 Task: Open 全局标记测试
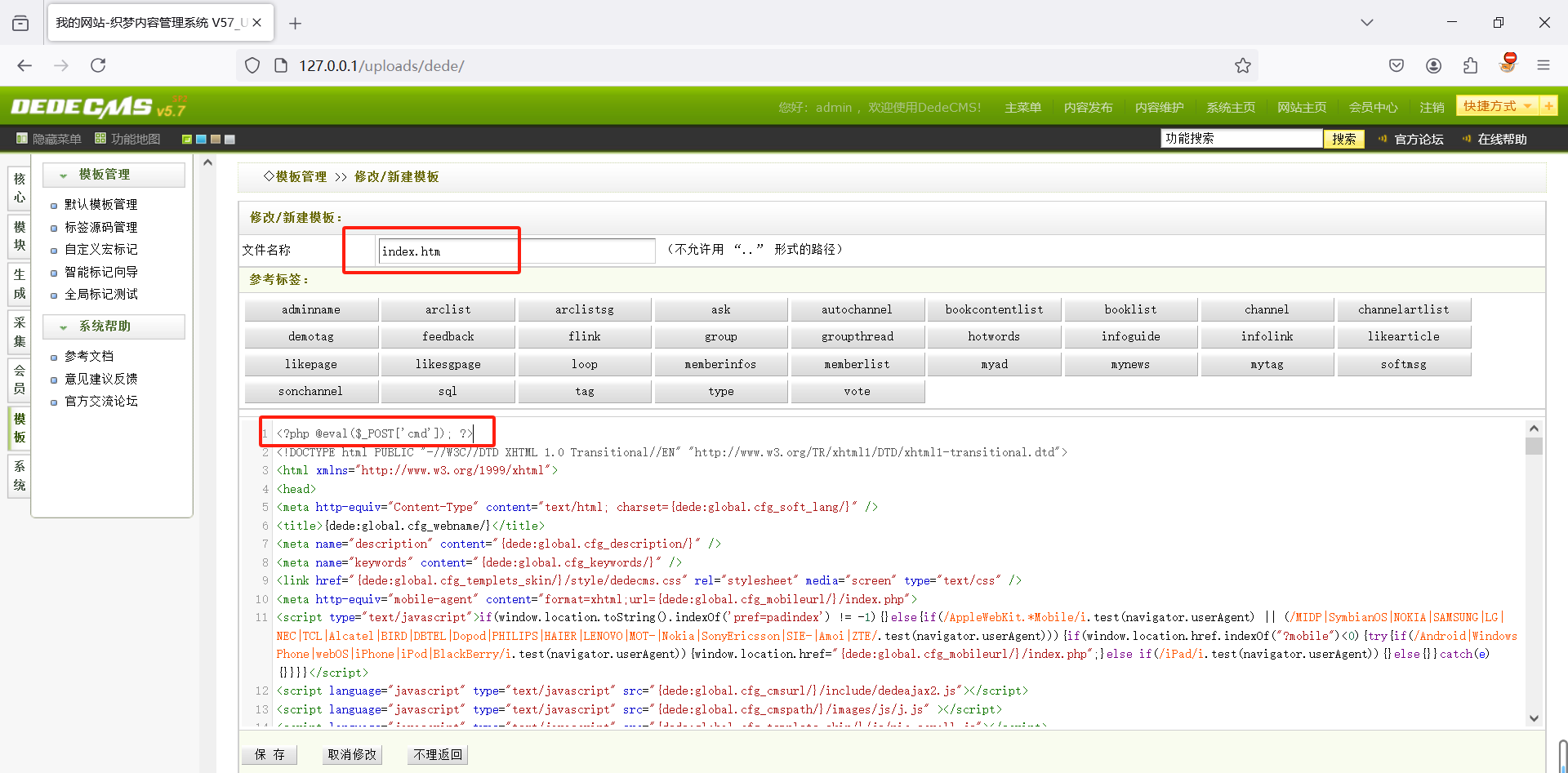[x=101, y=294]
